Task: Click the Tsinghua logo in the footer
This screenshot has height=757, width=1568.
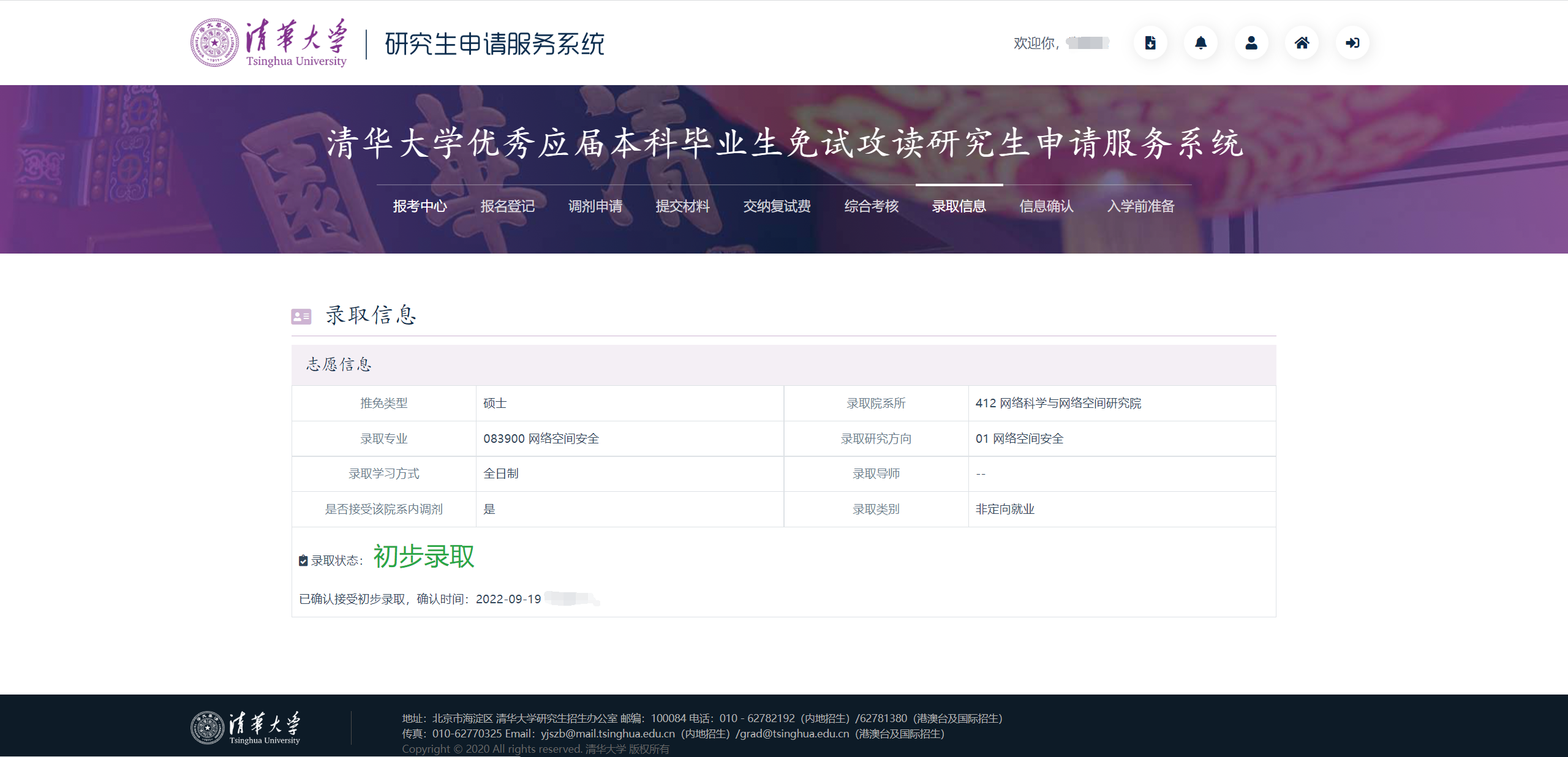Action: click(245, 728)
